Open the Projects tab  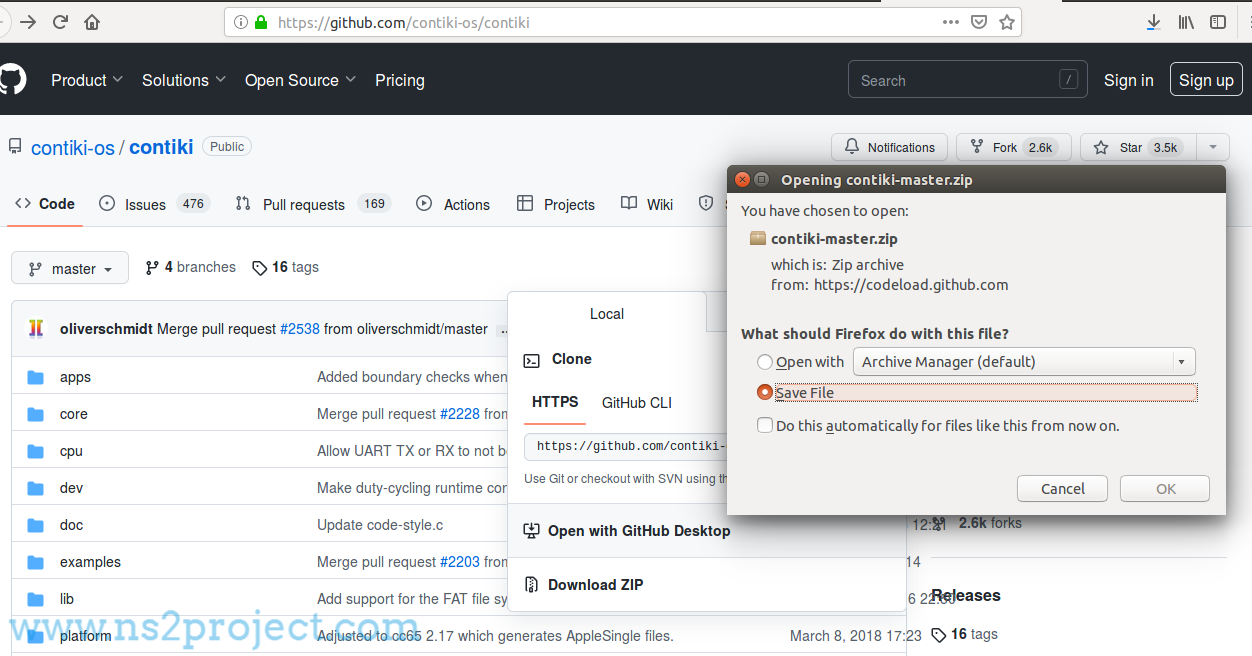555,204
